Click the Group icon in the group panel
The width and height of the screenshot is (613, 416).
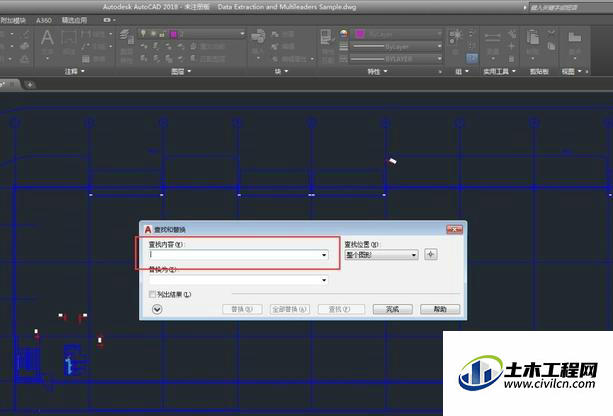pos(455,36)
